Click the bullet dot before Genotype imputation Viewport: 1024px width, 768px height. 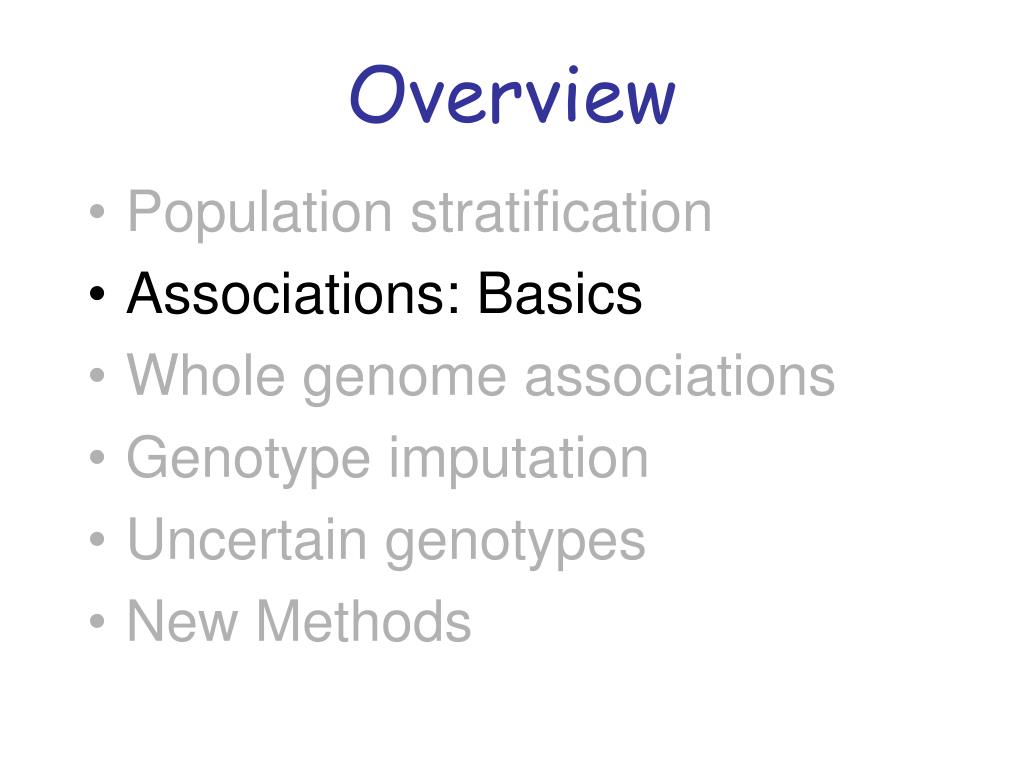tap(97, 457)
